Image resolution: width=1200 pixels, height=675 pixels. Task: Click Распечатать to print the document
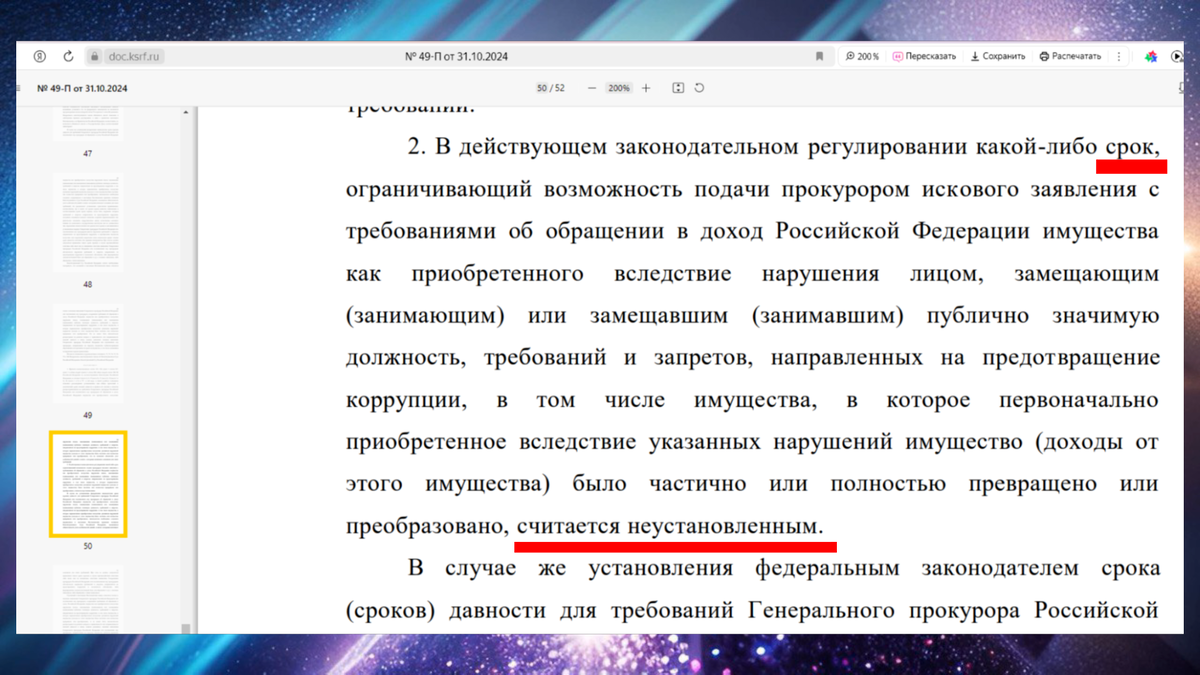(1070, 57)
